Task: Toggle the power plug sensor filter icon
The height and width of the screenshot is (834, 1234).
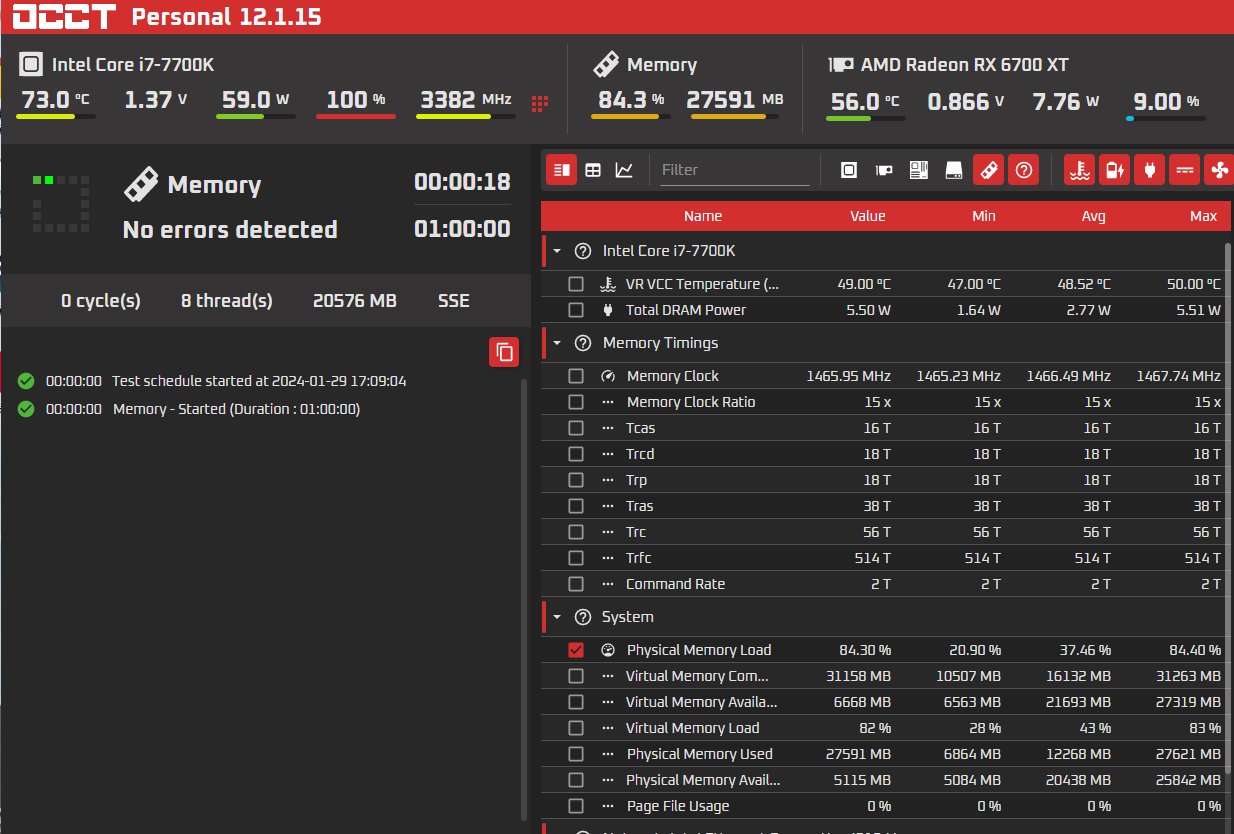Action: (1149, 170)
